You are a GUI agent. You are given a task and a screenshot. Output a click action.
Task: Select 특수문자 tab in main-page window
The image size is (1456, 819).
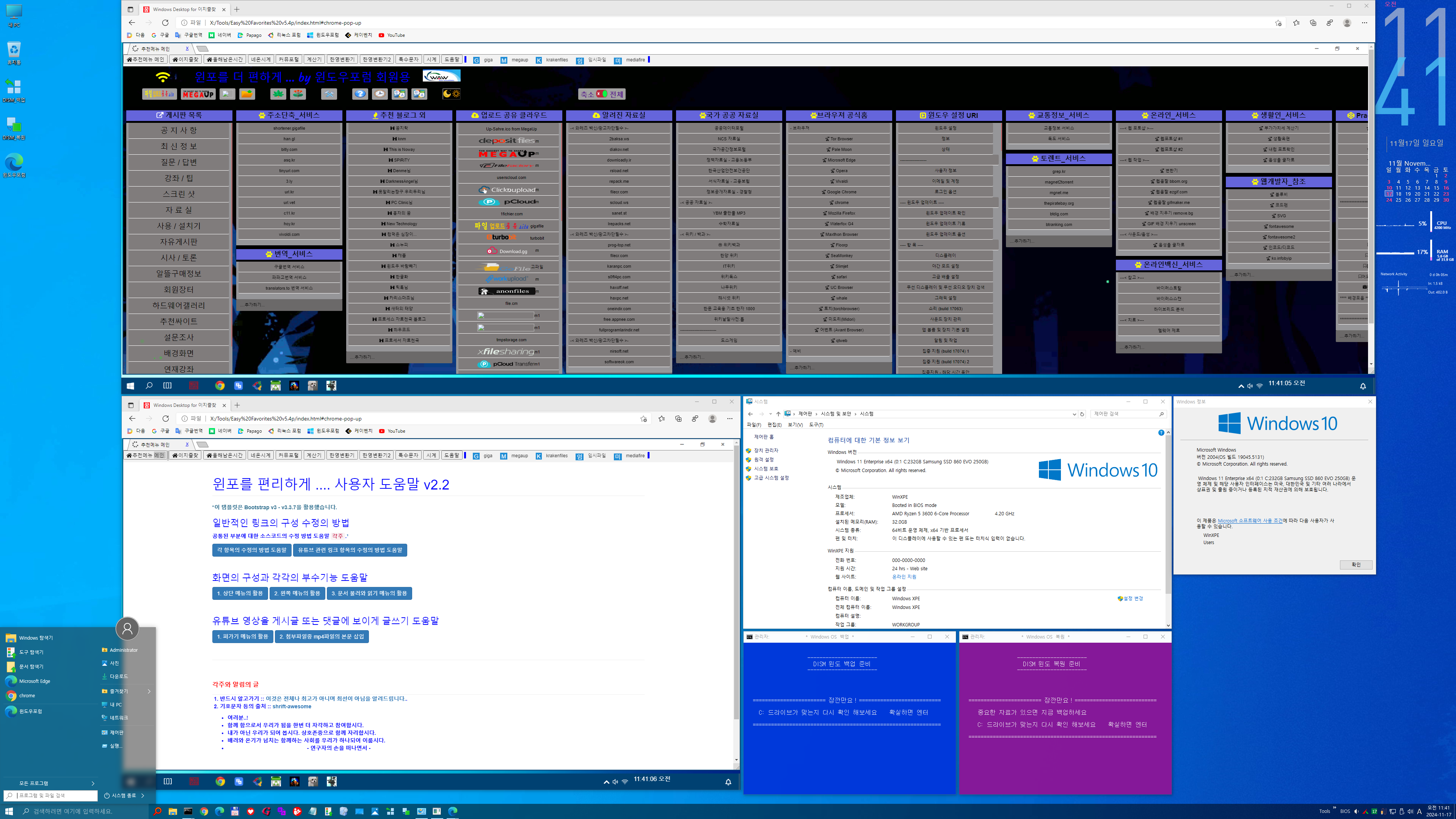click(x=408, y=60)
